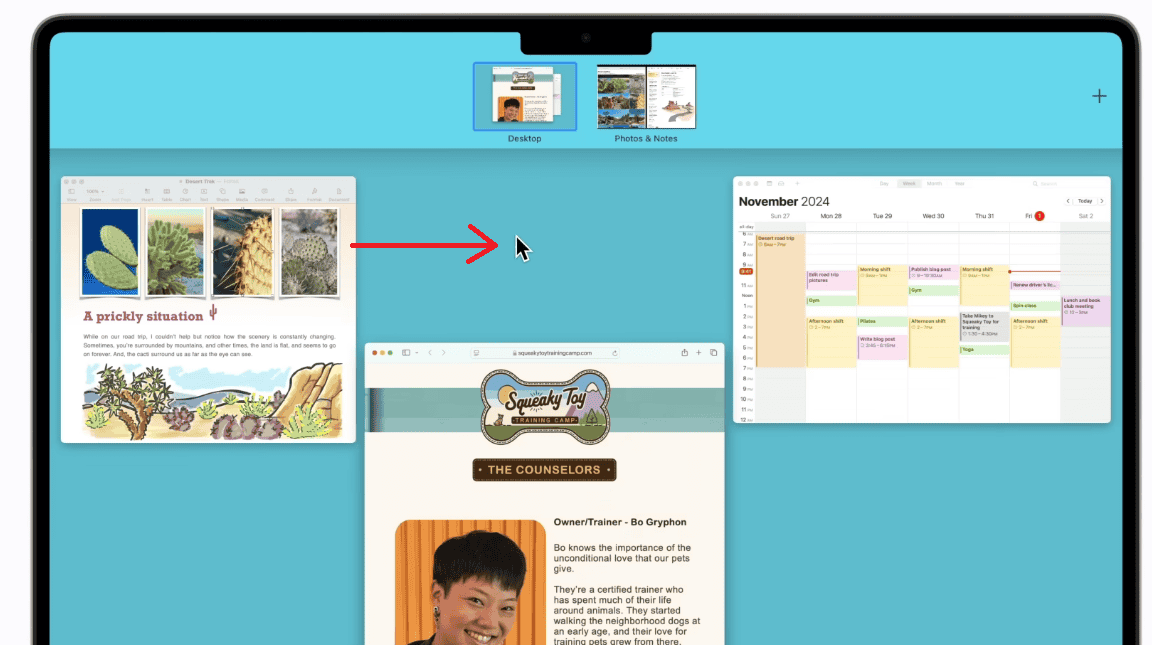Click Add Page in the Pages toolbar
1152x645 pixels.
tap(121, 191)
